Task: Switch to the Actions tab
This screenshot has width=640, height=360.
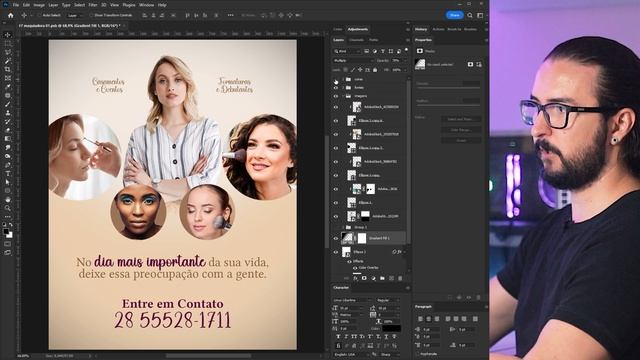Action: (x=438, y=29)
